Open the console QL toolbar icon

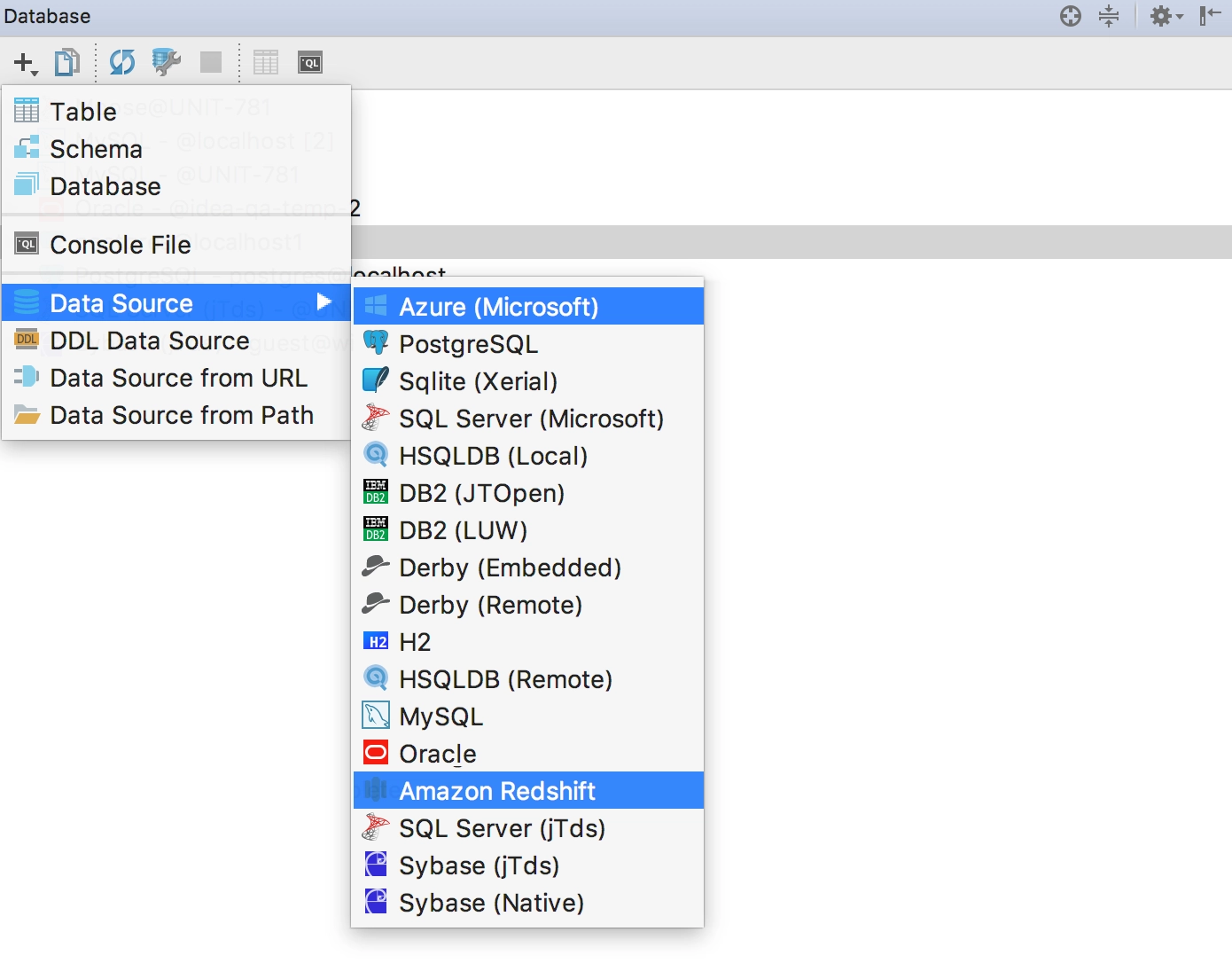pyautogui.click(x=310, y=63)
